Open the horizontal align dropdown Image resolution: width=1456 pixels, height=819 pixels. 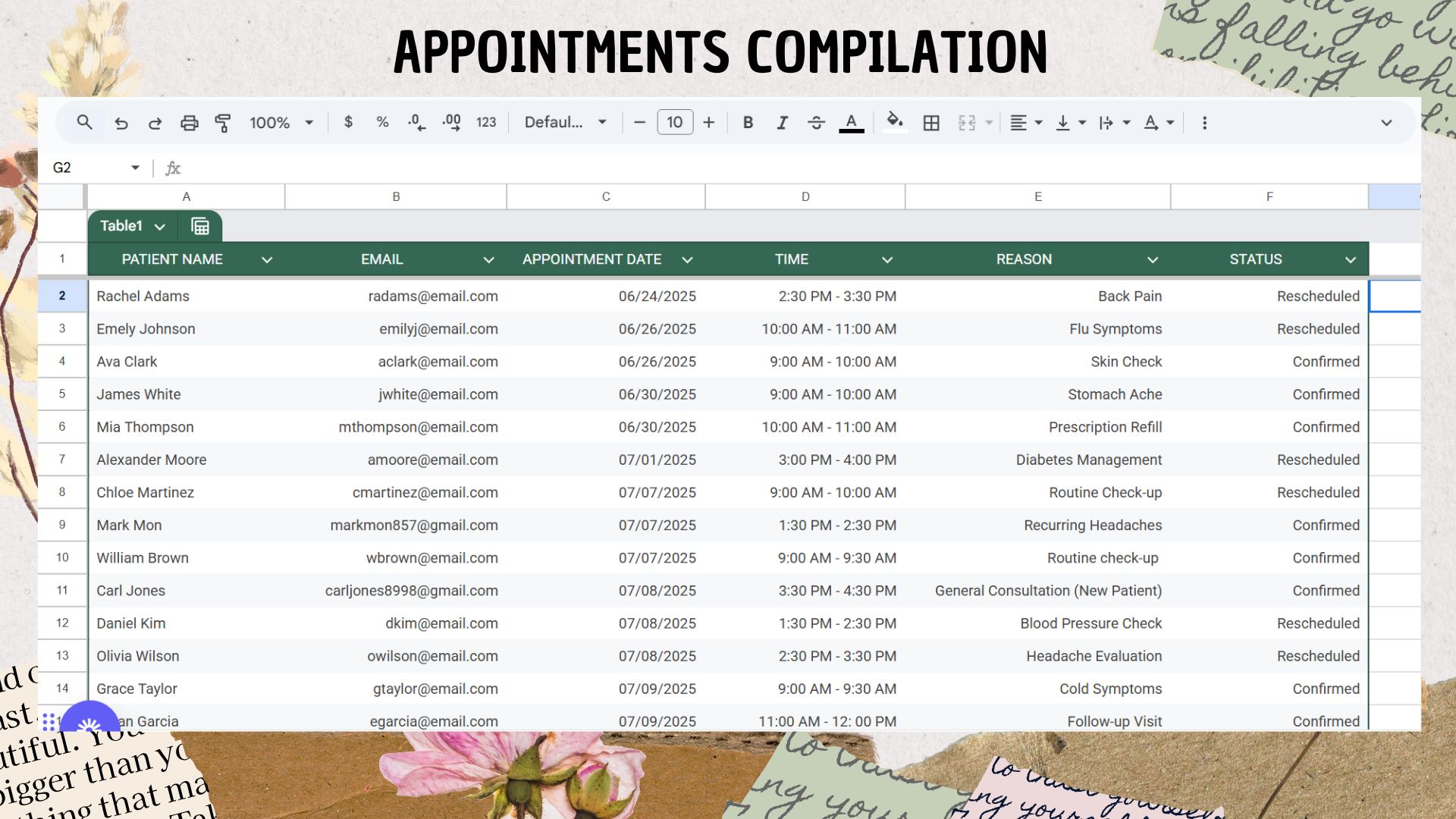(x=1026, y=123)
